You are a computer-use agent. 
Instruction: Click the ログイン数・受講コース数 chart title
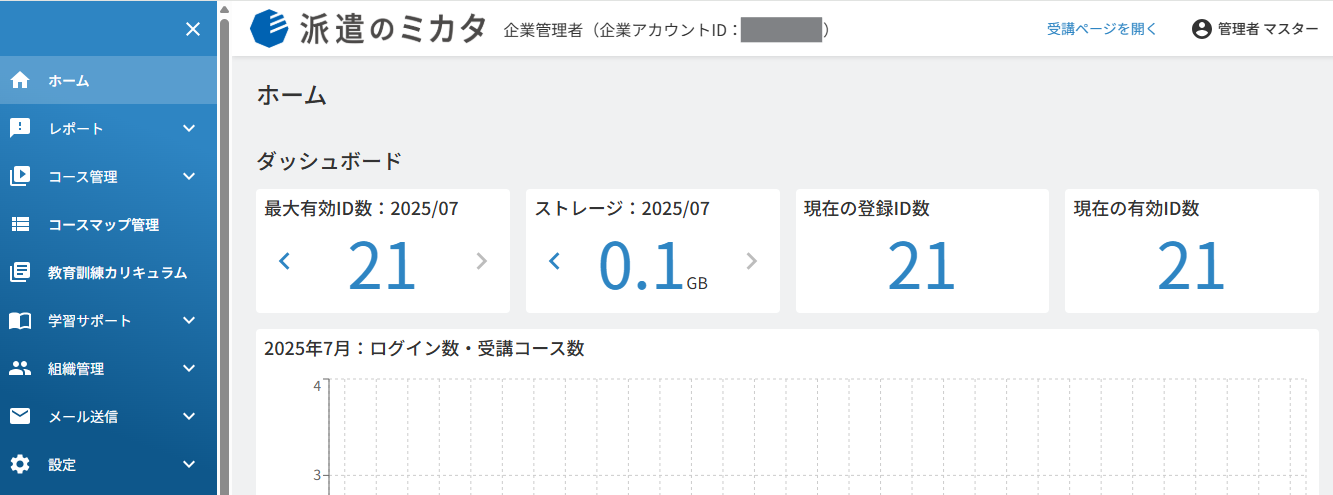(x=424, y=349)
